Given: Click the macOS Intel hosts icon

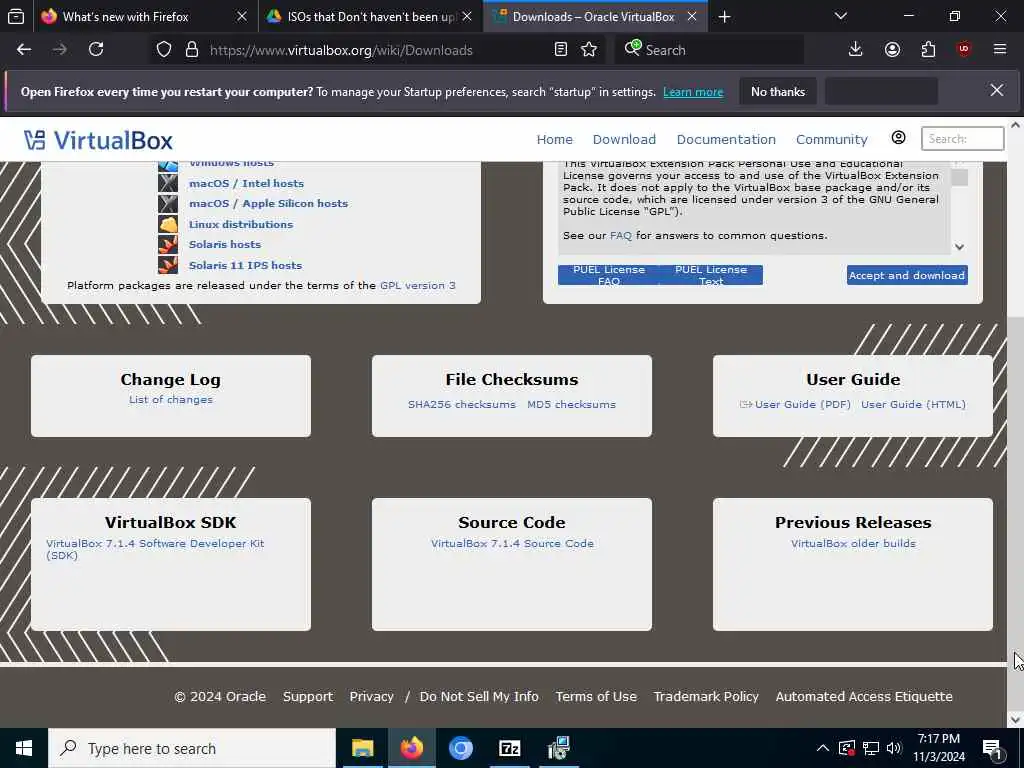Looking at the screenshot, I should [x=168, y=183].
